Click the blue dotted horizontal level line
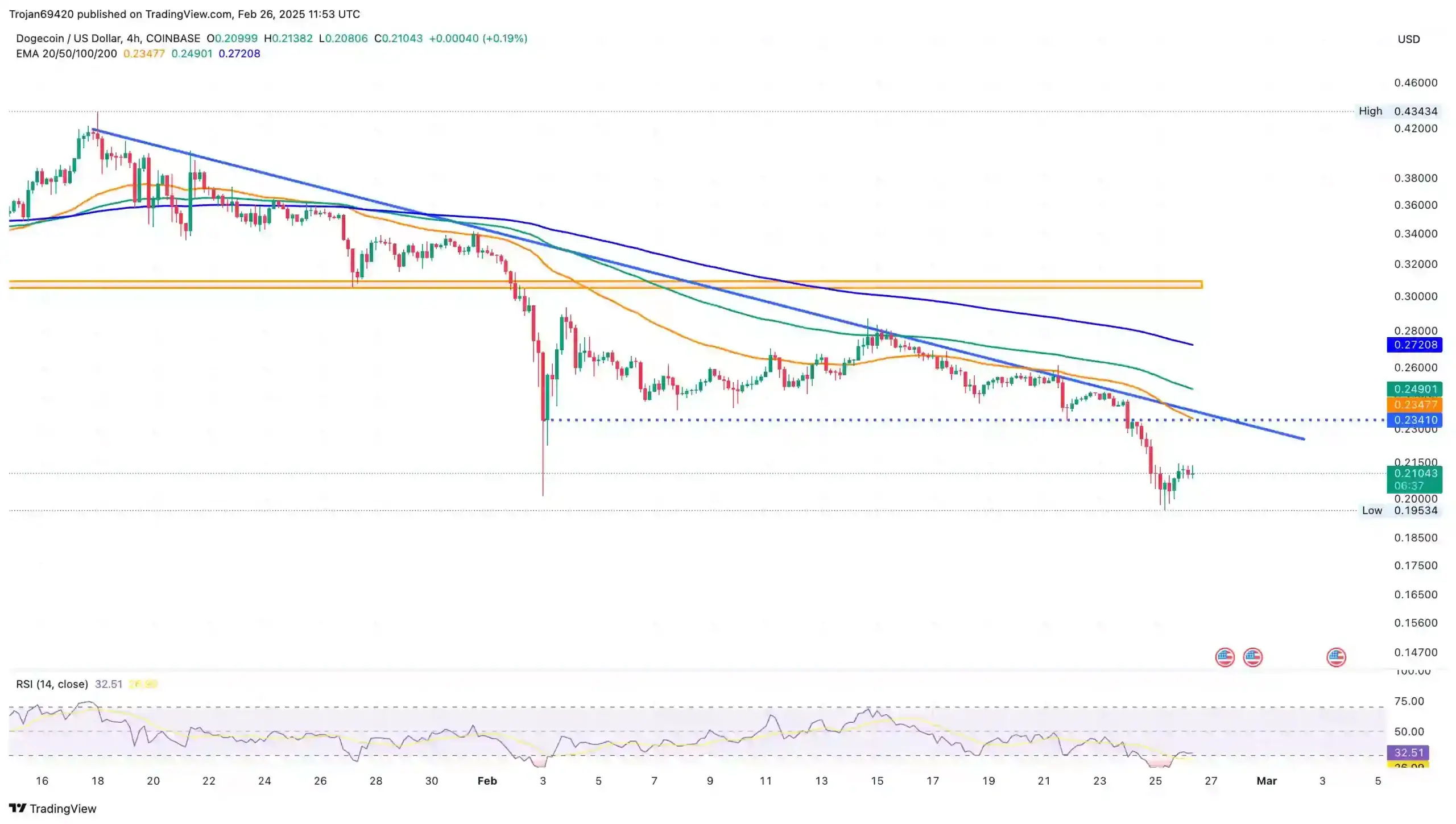 967,420
